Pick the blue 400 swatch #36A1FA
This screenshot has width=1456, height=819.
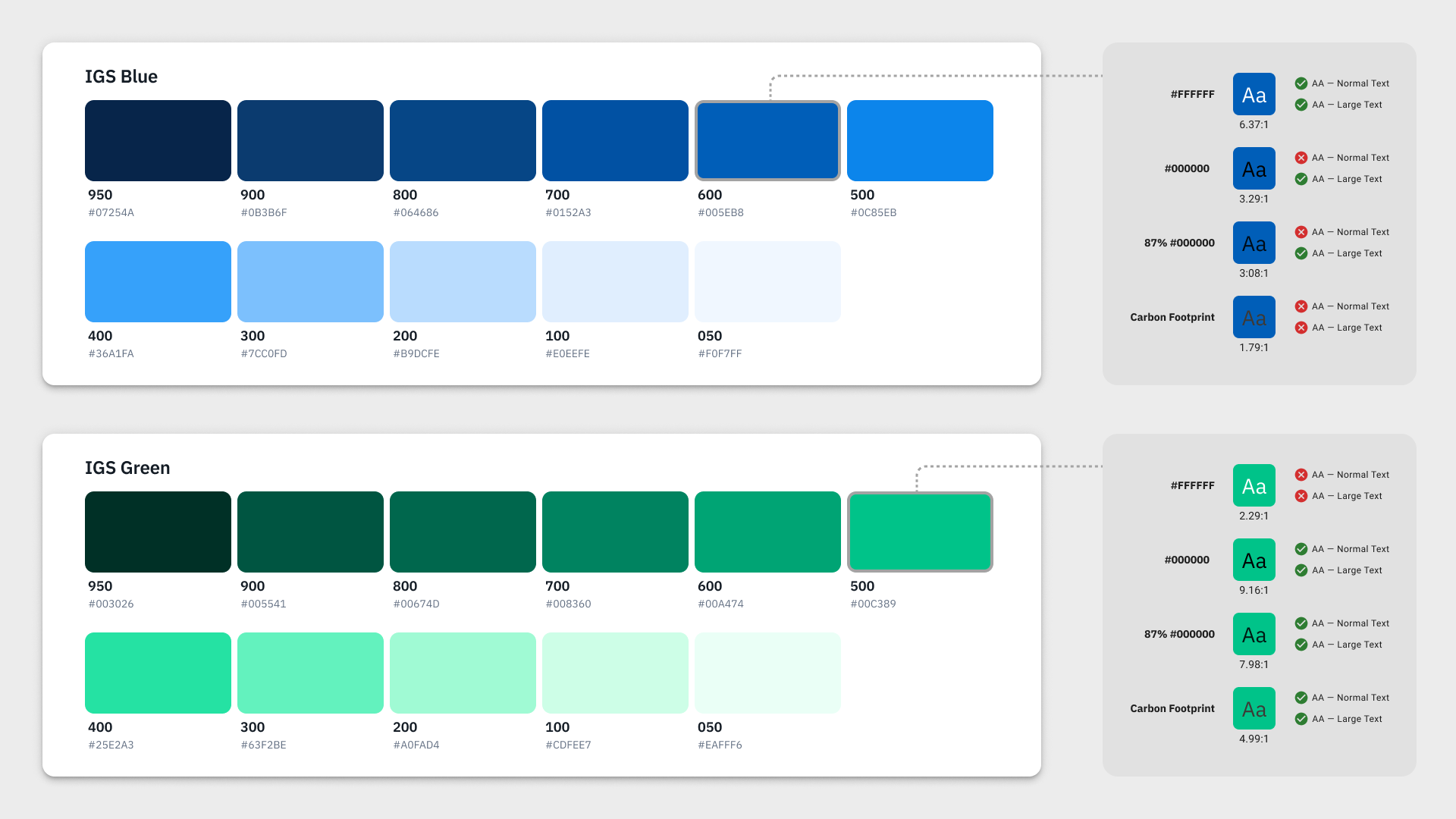tap(158, 281)
